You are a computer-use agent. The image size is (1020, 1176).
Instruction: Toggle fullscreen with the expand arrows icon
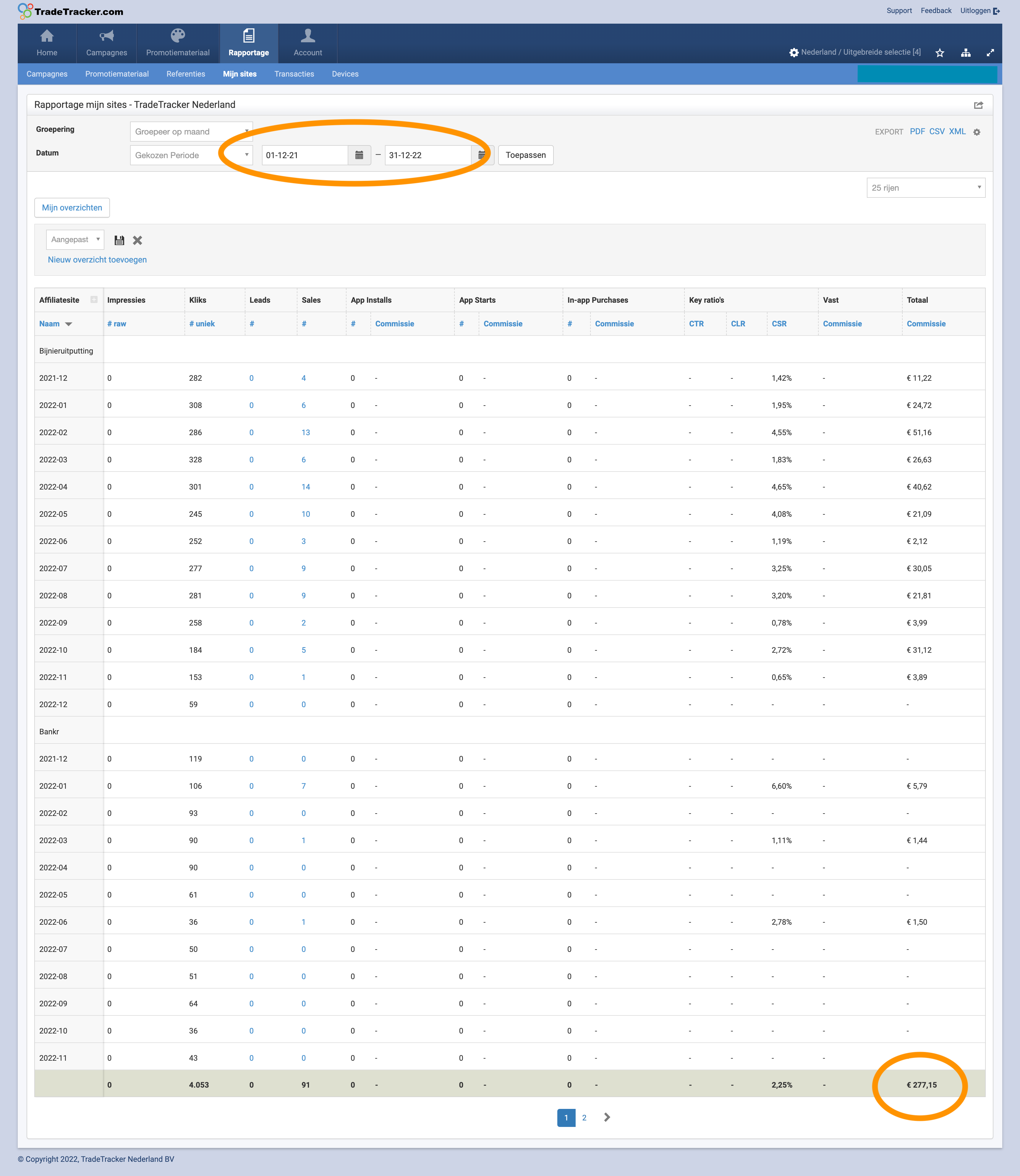990,52
